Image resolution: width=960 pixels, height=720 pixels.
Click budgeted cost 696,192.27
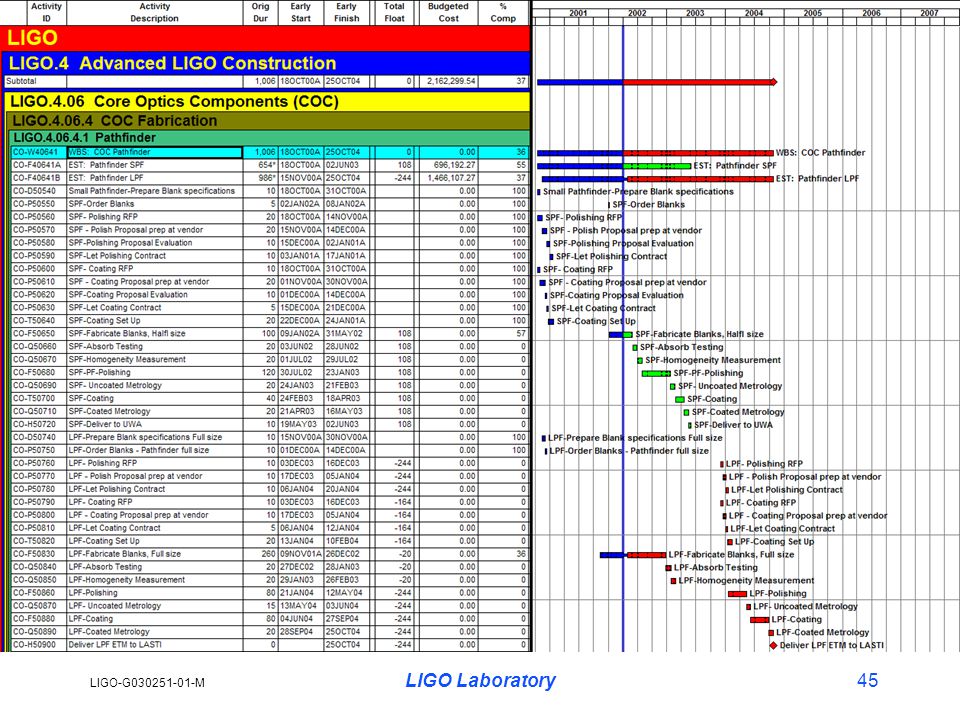coord(454,165)
